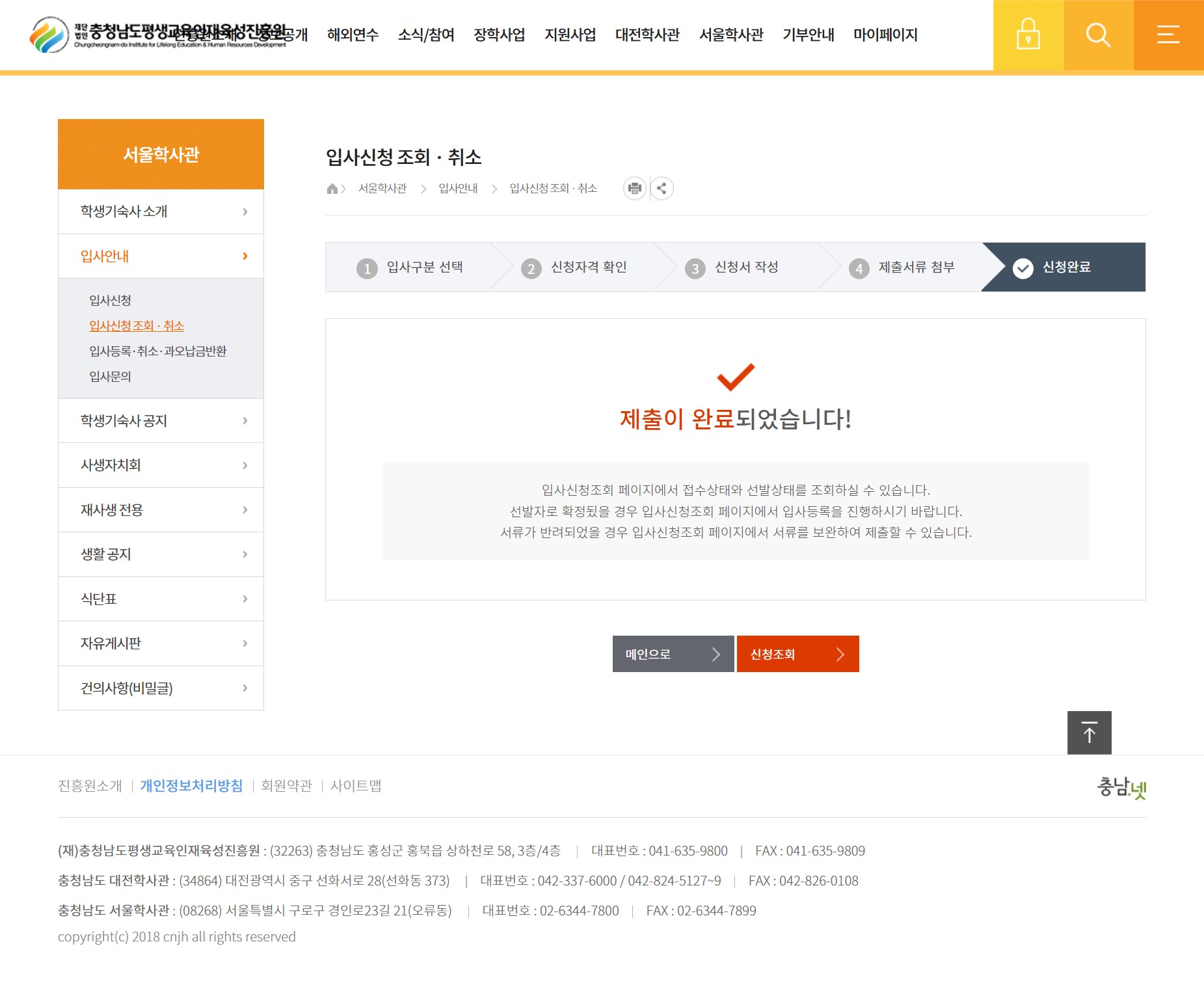
Task: Click the 신청완료 step indicator
Action: tap(1065, 267)
